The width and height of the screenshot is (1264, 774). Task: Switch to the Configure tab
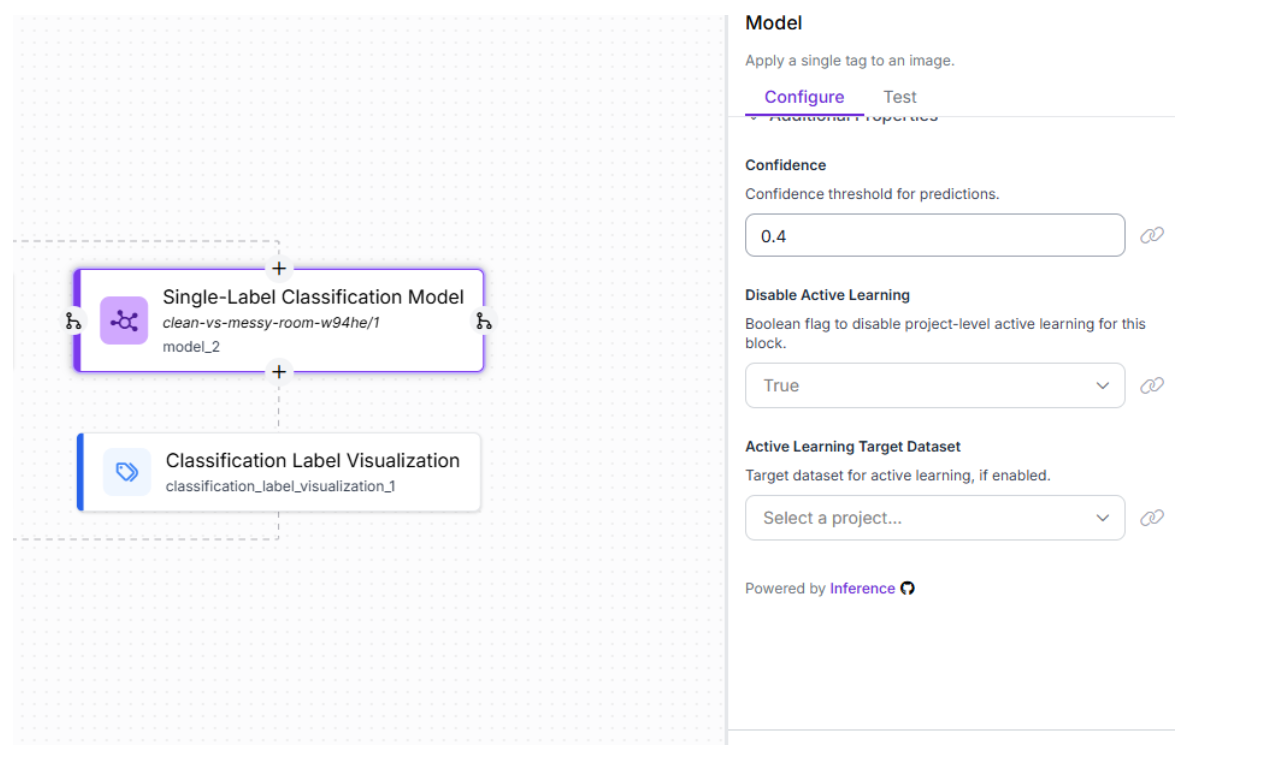(804, 97)
